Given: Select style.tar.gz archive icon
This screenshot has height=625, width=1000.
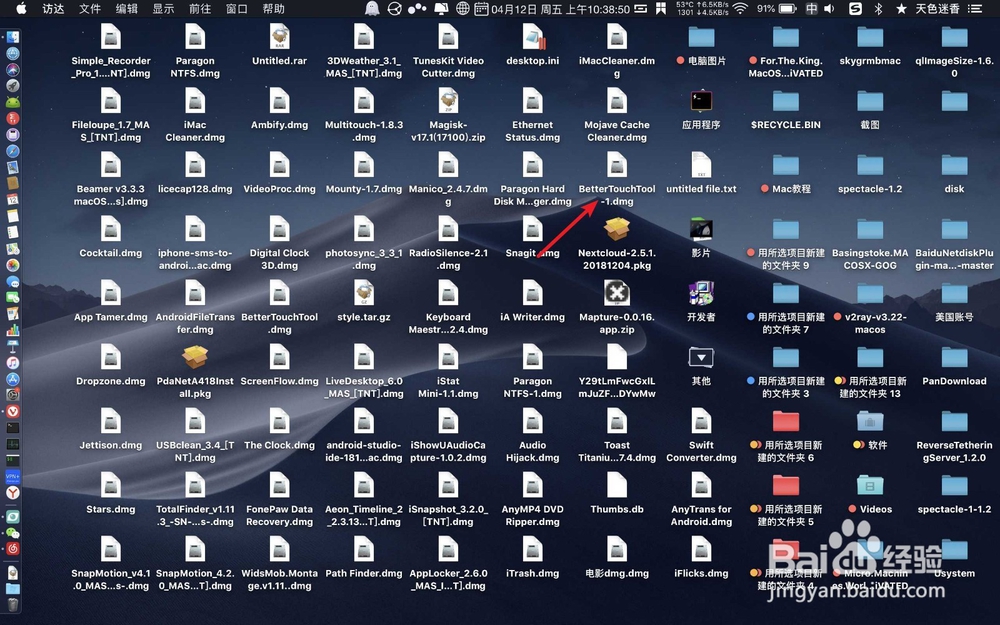Looking at the screenshot, I should 364,293.
